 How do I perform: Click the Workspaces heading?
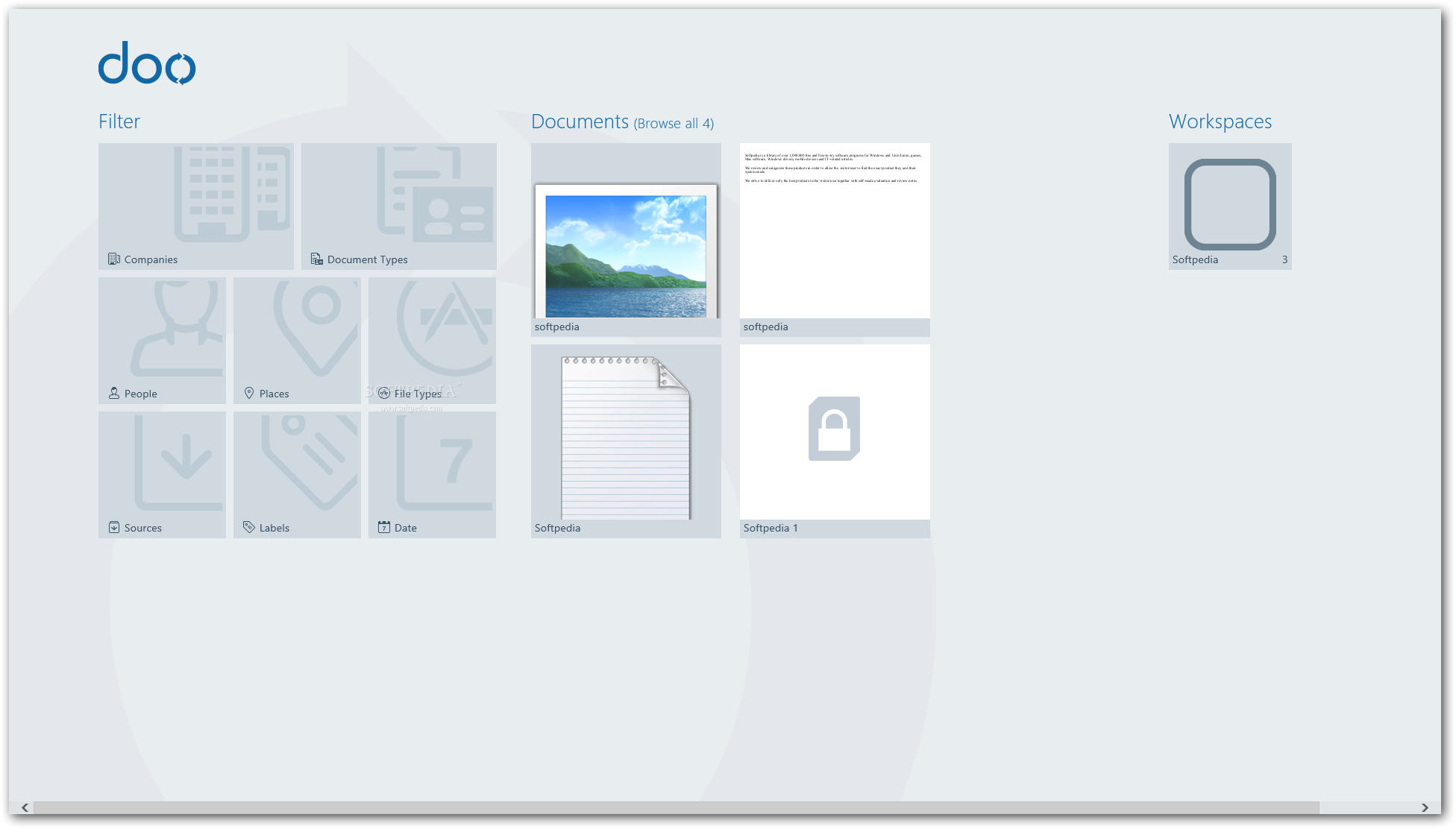click(x=1220, y=122)
